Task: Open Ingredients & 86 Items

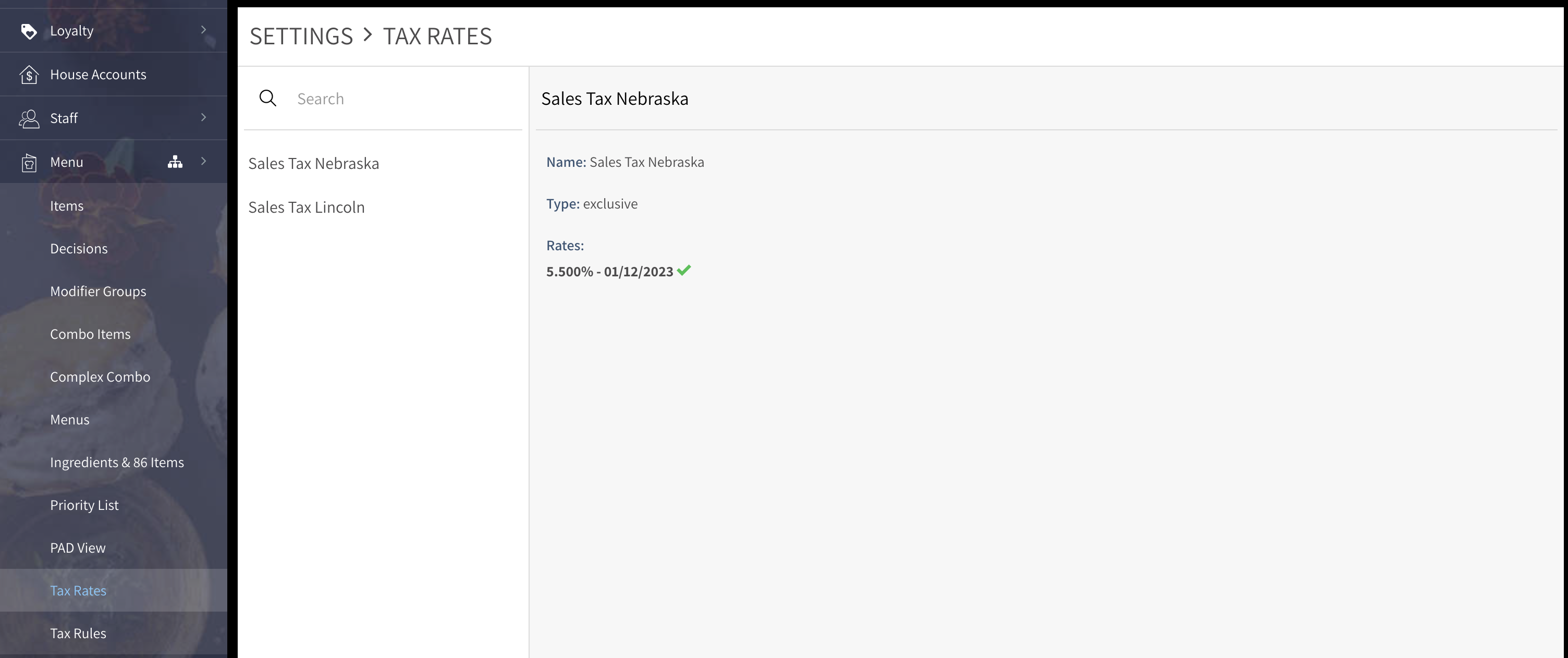Action: tap(117, 462)
